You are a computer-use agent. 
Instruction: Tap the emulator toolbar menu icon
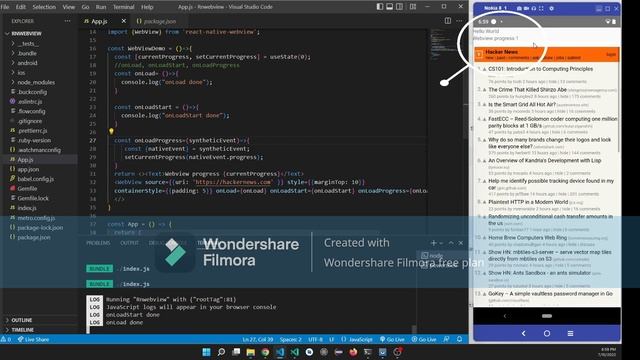coord(570,333)
